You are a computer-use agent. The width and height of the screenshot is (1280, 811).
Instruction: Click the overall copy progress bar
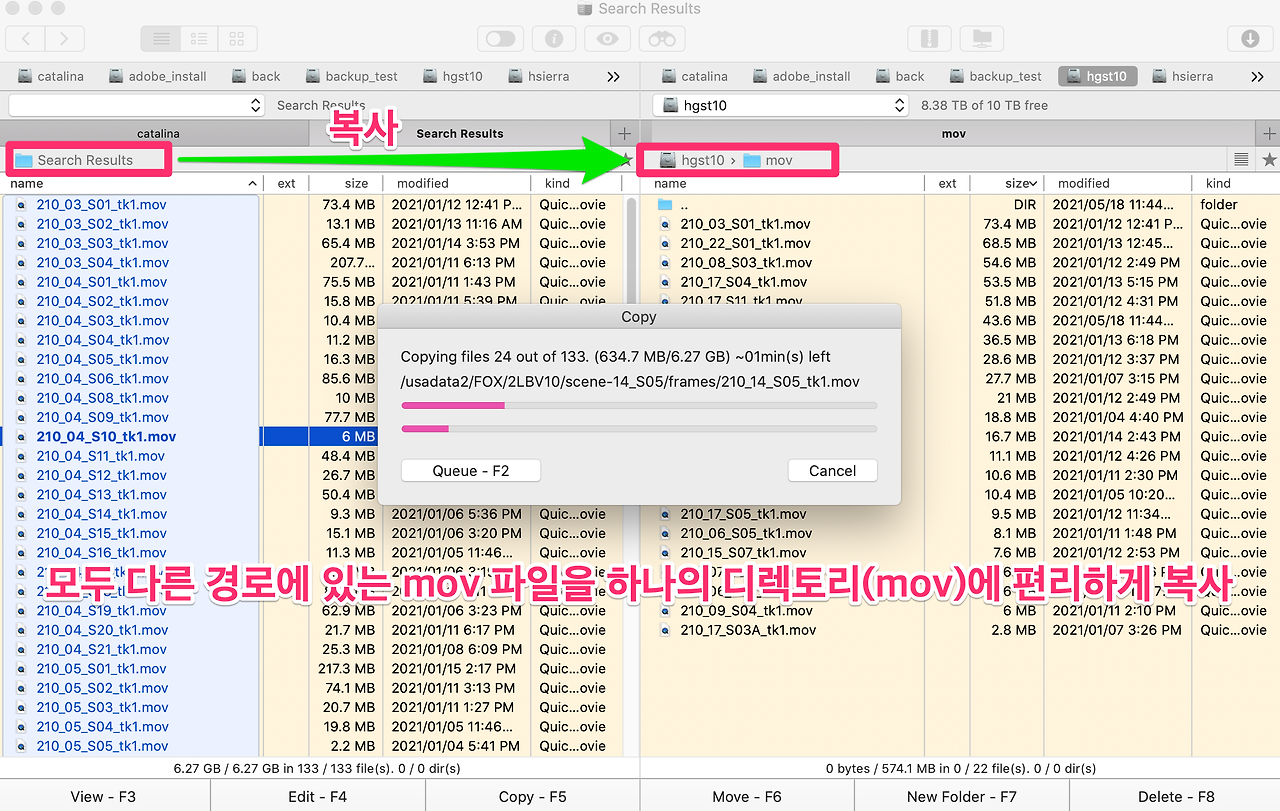[x=639, y=428]
